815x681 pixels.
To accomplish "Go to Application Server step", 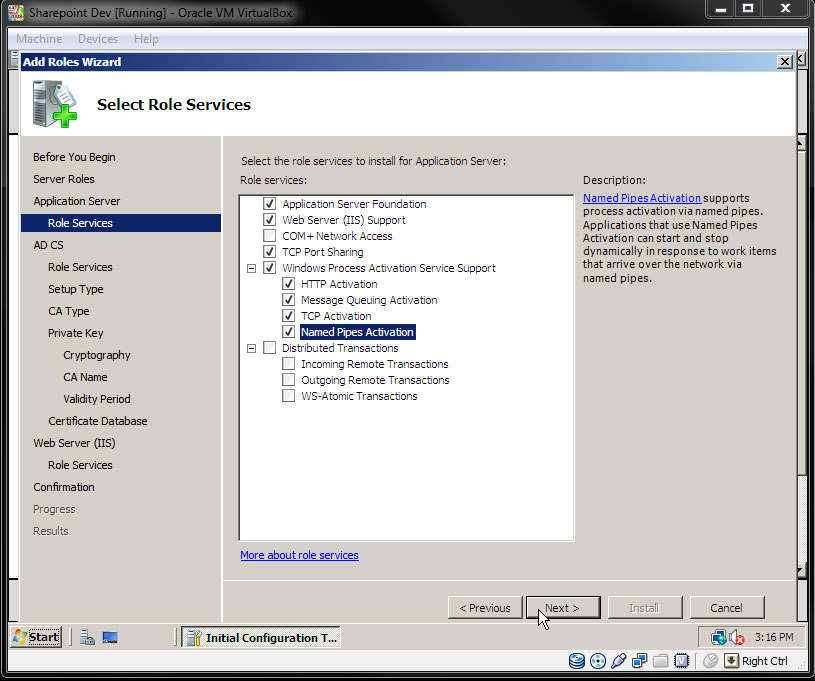I will [76, 201].
